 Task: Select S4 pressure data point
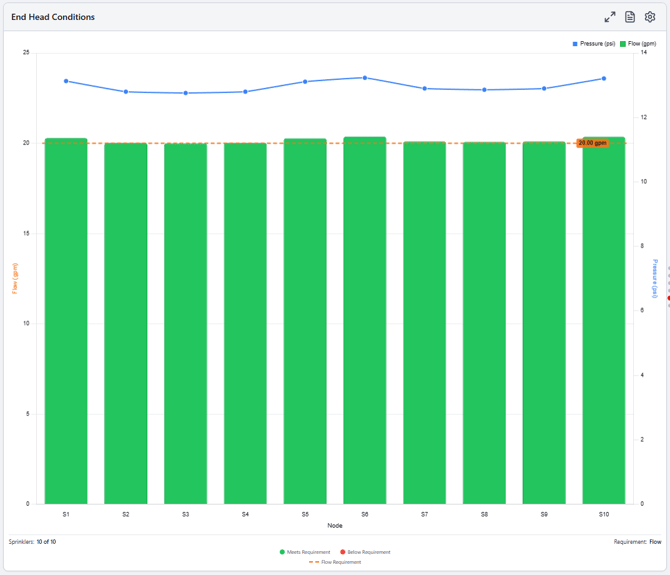pos(245,92)
